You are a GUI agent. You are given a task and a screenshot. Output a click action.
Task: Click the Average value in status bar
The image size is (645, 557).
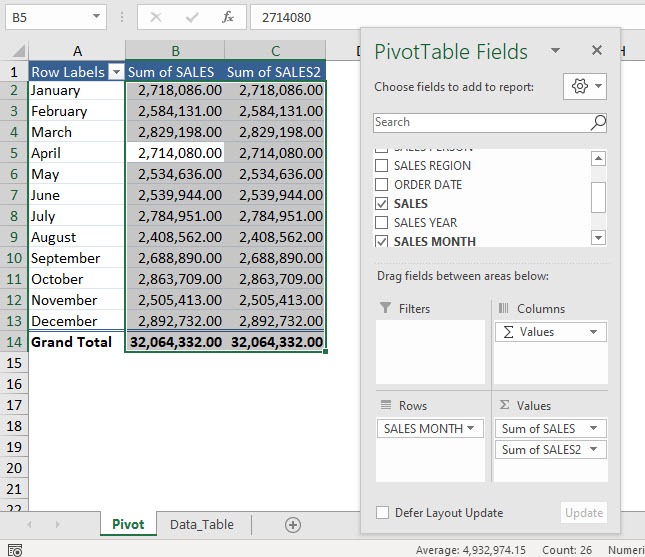(471, 550)
